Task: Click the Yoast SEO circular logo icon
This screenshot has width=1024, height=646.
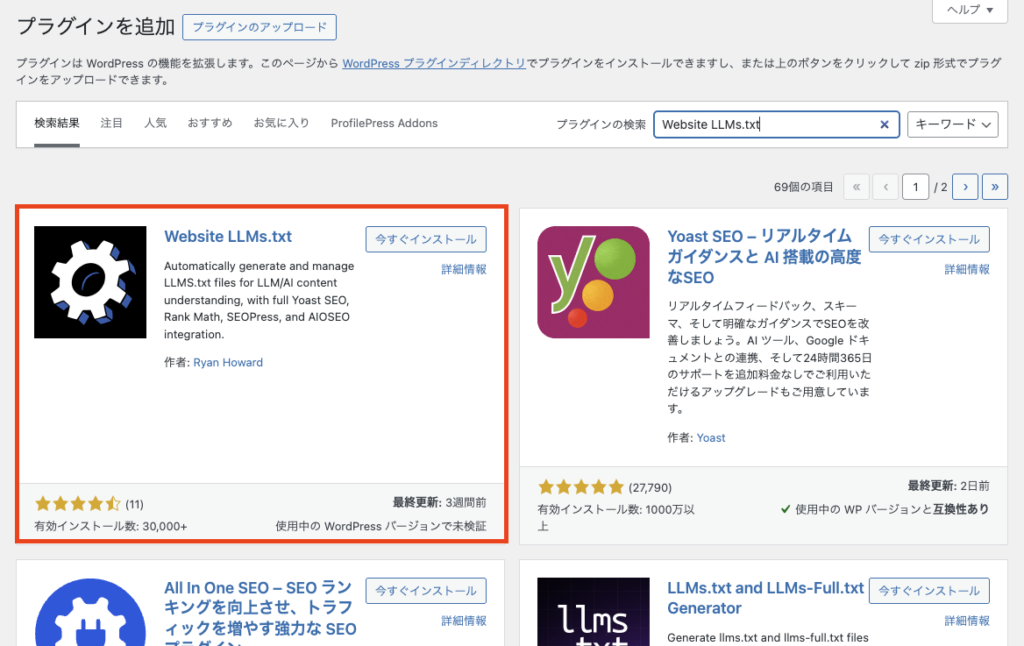Action: tap(593, 281)
